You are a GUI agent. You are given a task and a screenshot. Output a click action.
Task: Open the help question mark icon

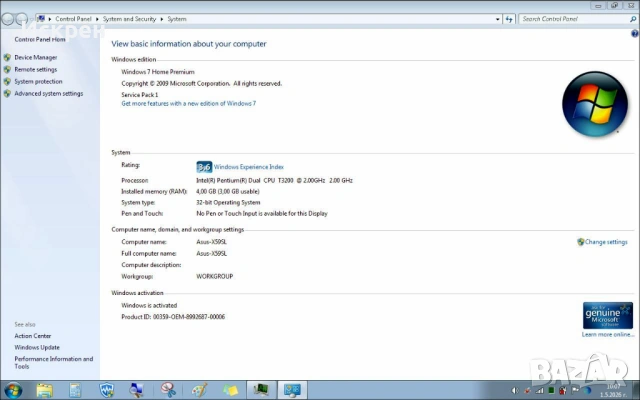point(635,34)
